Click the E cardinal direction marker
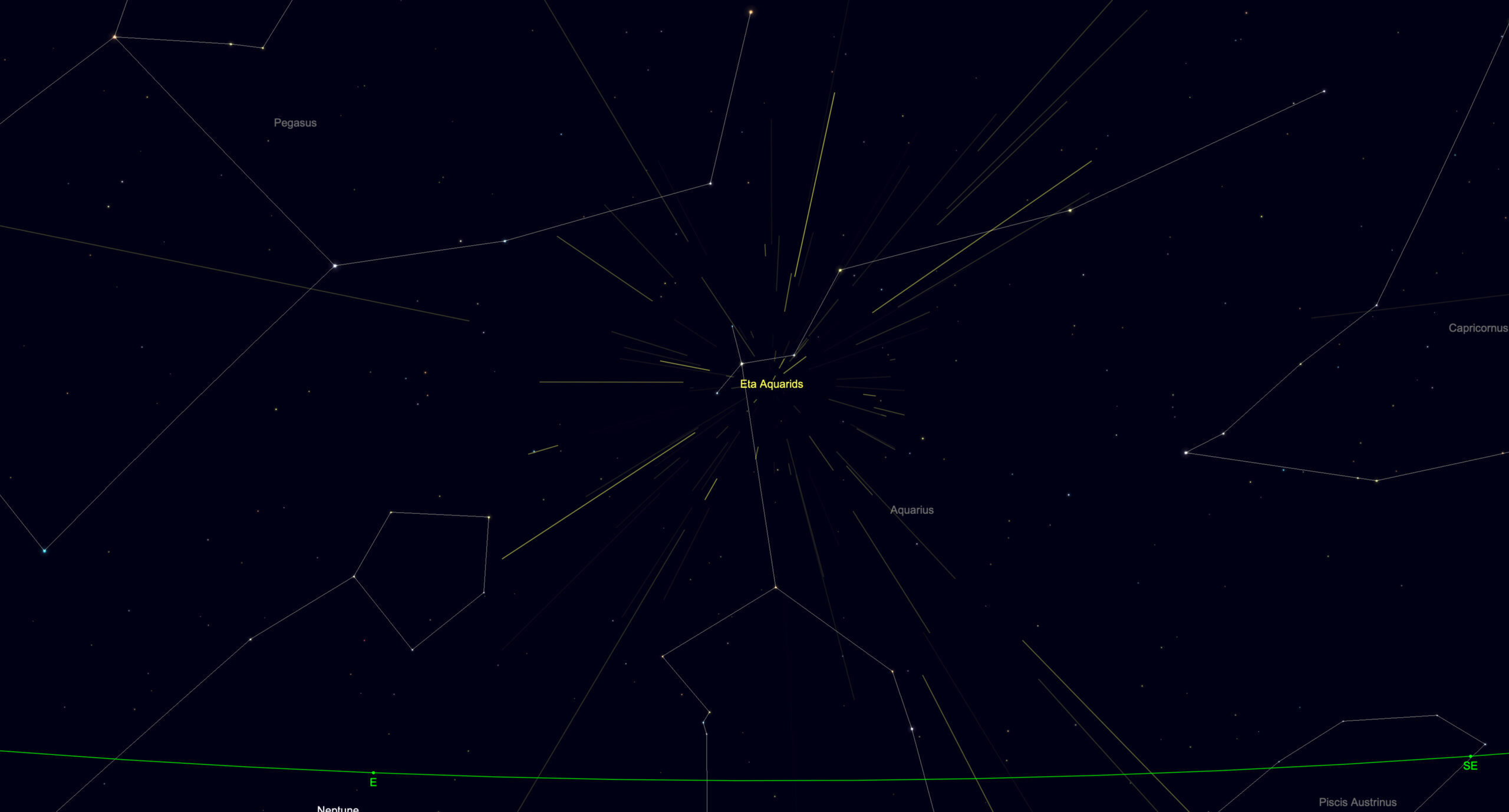The image size is (1509, 812). [x=373, y=783]
